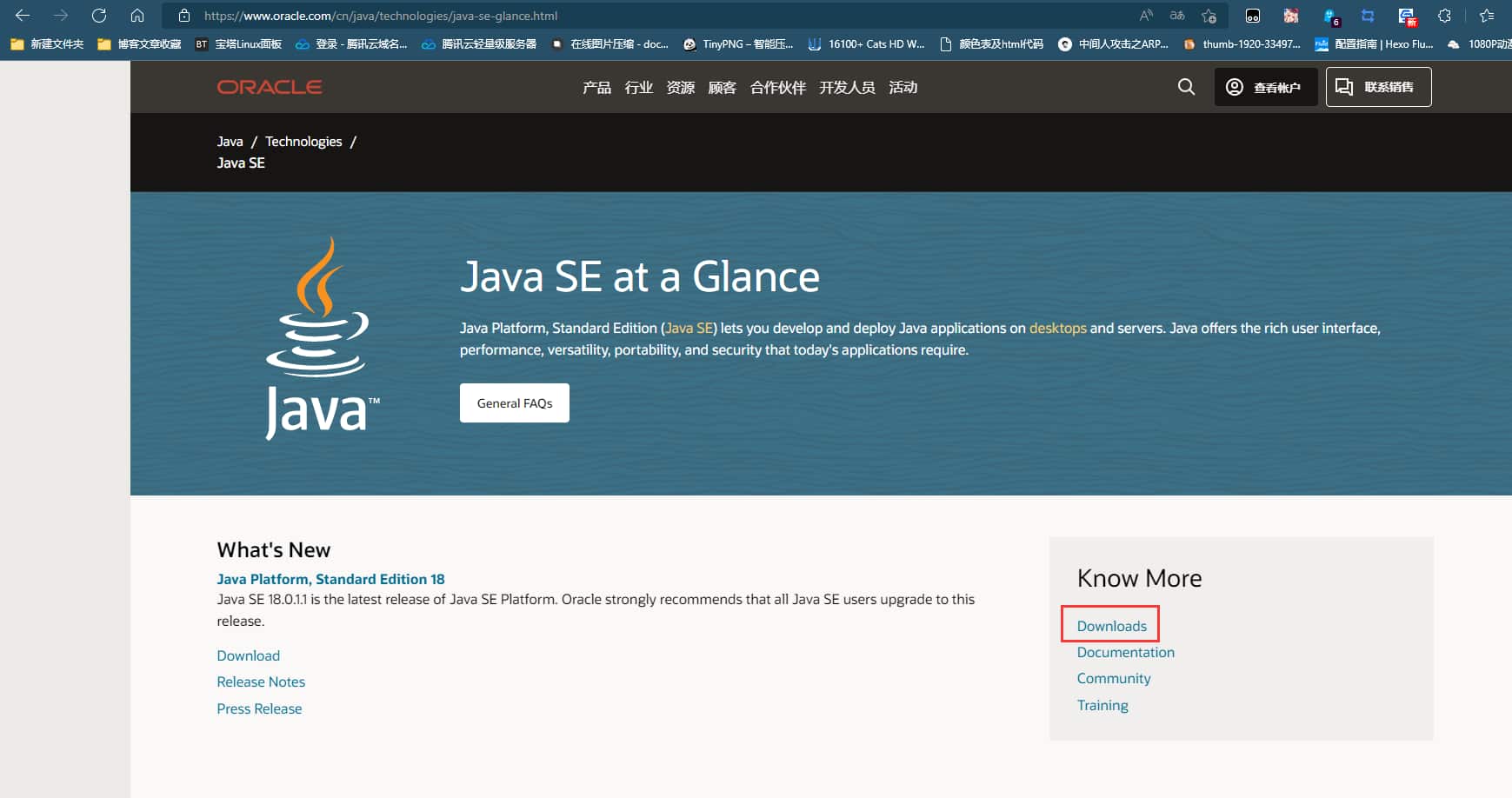Open the 产品 navigation menu

click(x=596, y=88)
